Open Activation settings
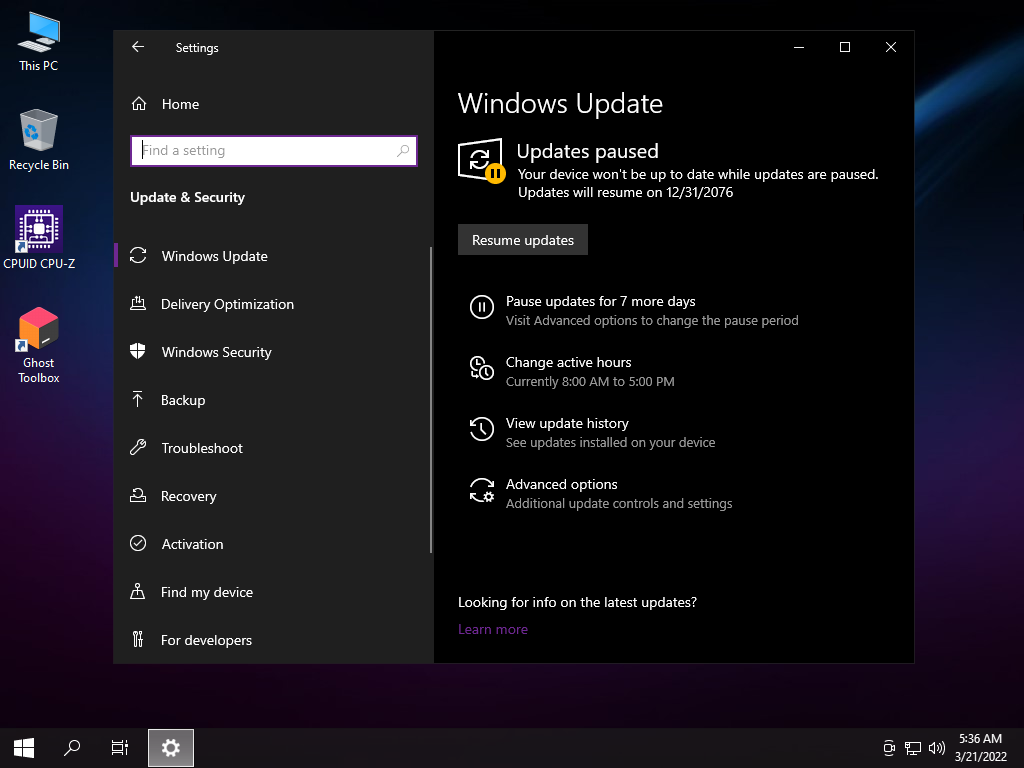The width and height of the screenshot is (1024, 768). coord(192,544)
